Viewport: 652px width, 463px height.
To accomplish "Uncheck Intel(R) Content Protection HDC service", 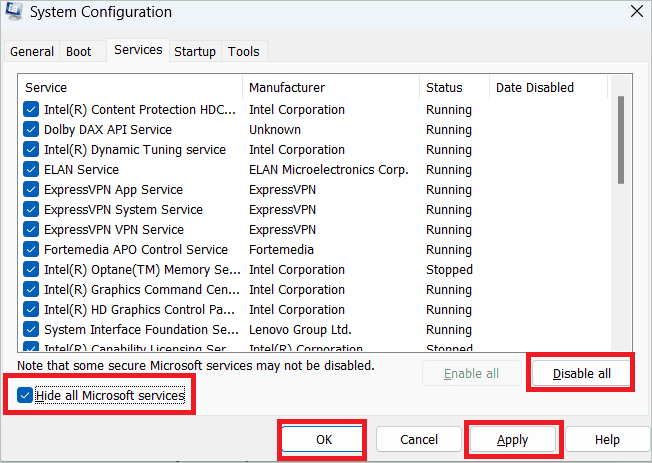I will (31, 109).
